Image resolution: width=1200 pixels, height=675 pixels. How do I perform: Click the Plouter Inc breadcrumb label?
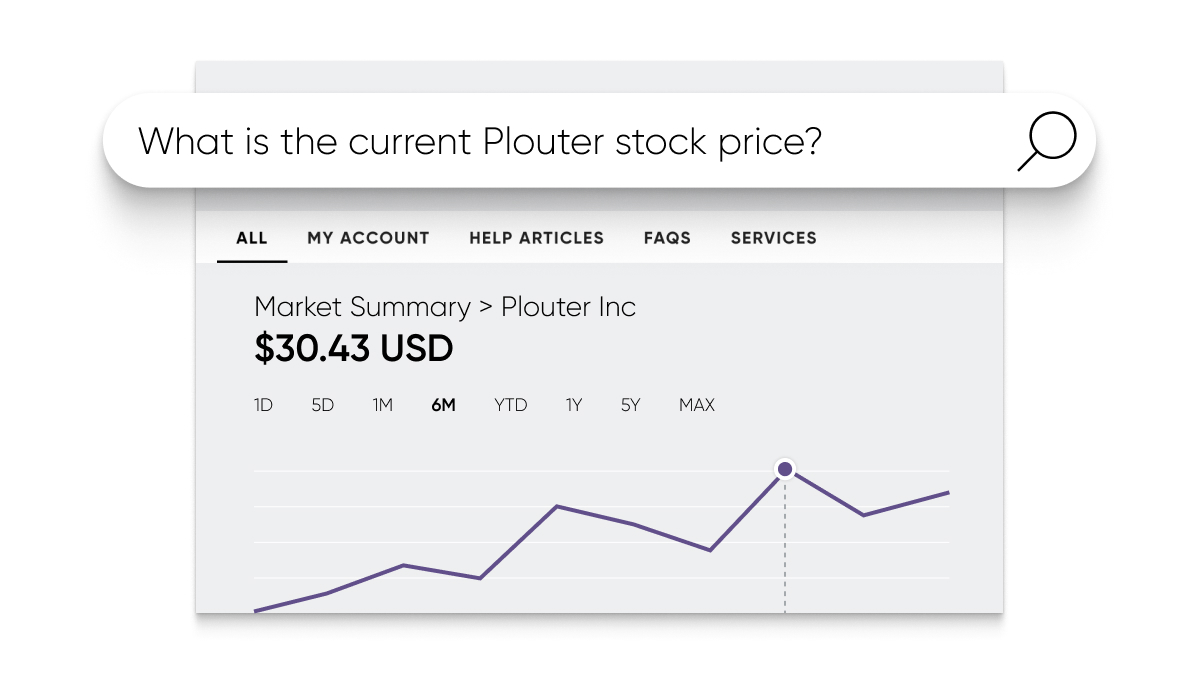568,307
